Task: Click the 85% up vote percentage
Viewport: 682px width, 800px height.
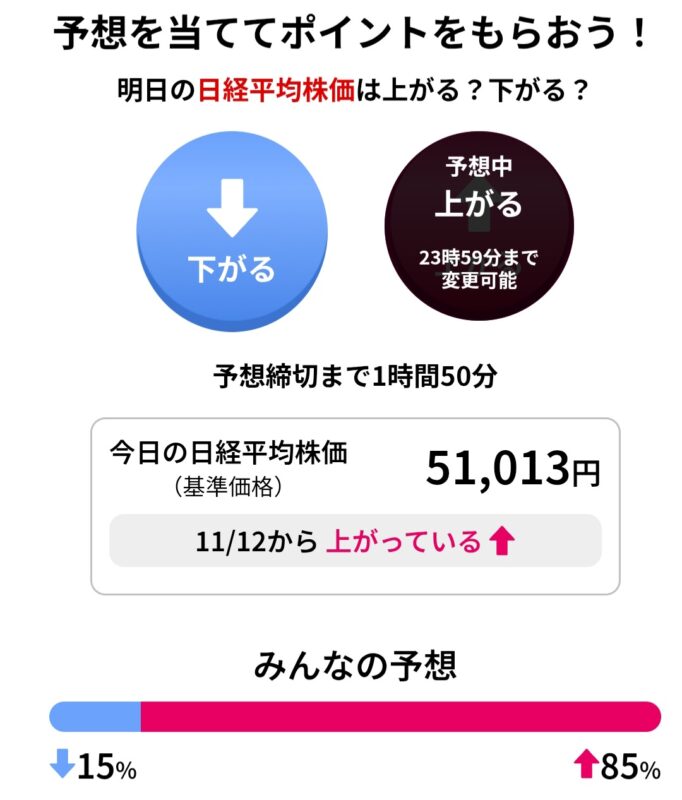Action: pos(630,768)
